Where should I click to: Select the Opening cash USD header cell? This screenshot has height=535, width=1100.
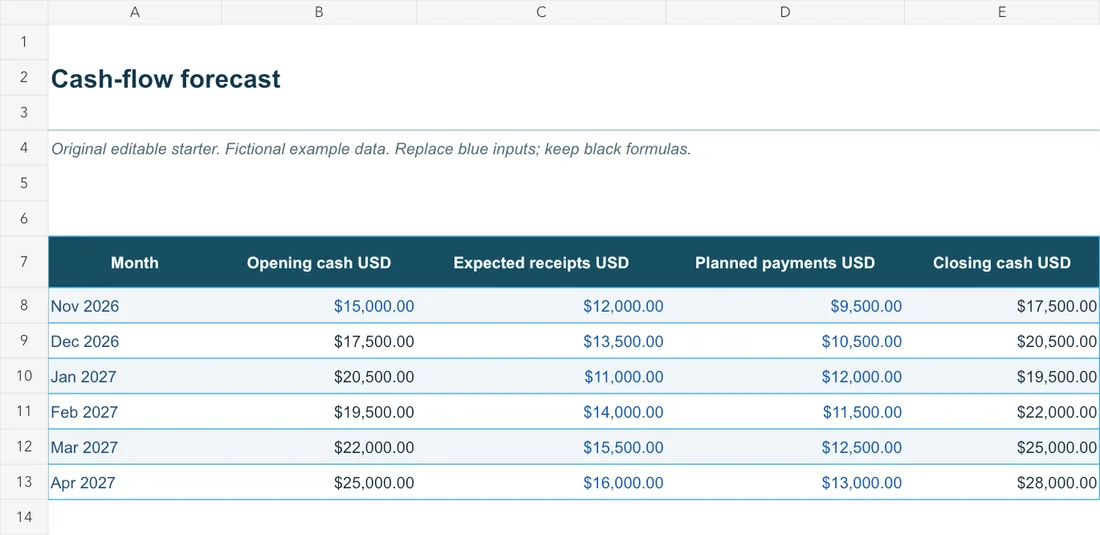click(319, 263)
